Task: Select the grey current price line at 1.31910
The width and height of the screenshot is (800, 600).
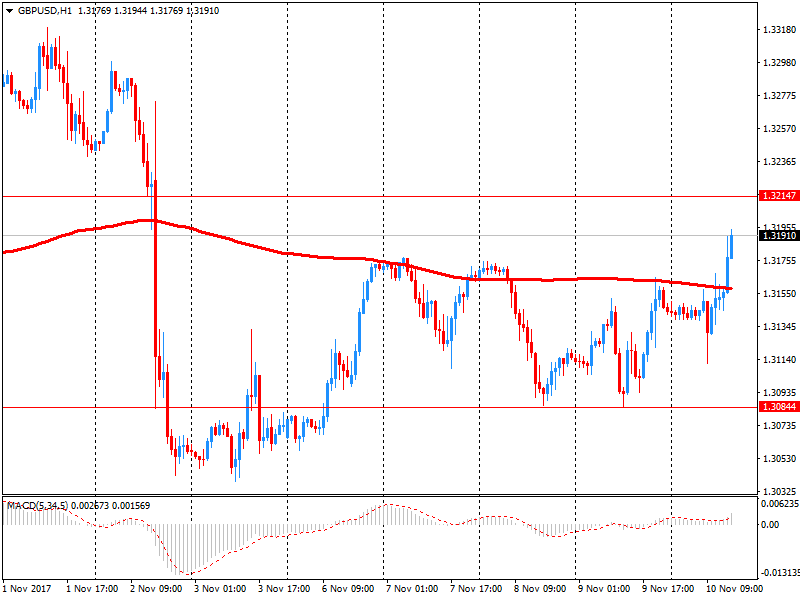Action: (380, 235)
